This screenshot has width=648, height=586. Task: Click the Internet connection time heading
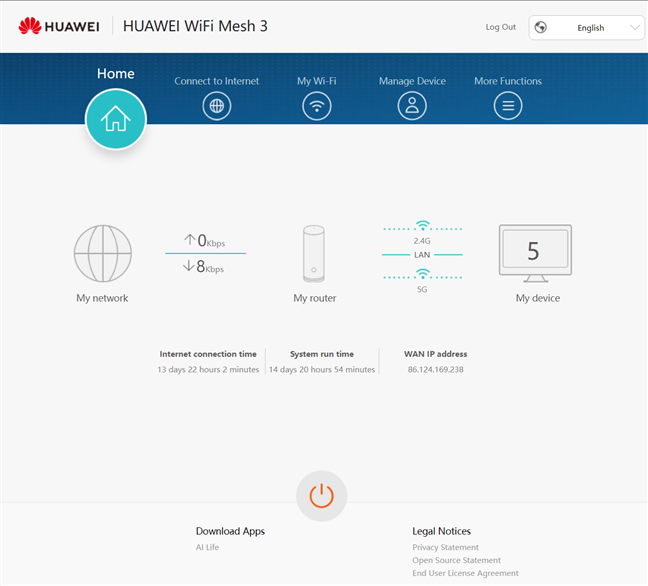pyautogui.click(x=208, y=354)
